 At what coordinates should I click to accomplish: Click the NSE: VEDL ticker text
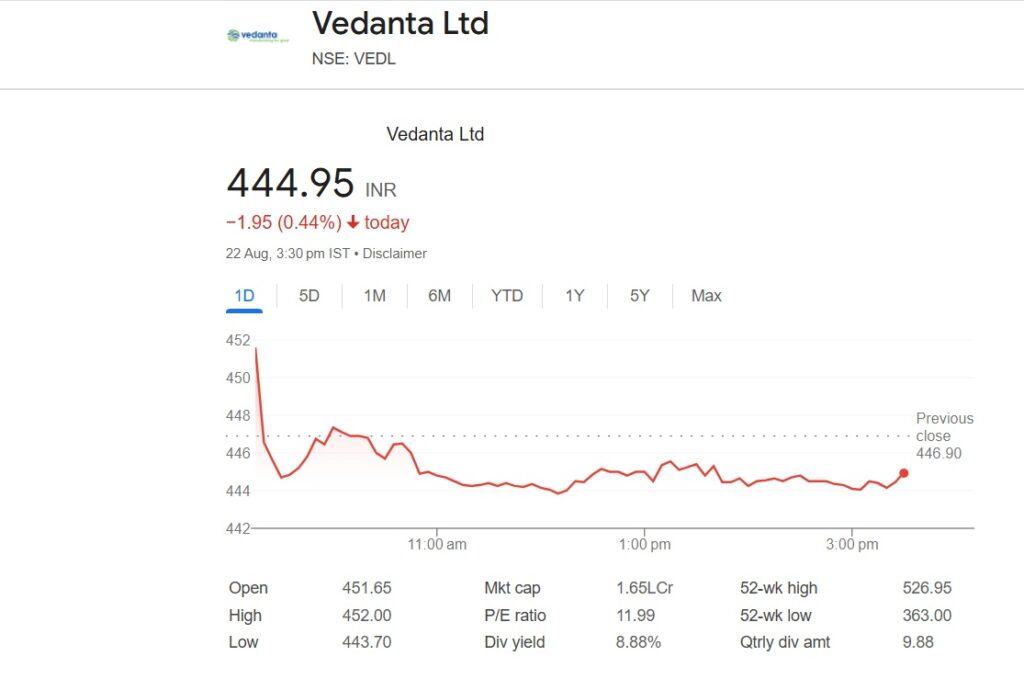353,59
